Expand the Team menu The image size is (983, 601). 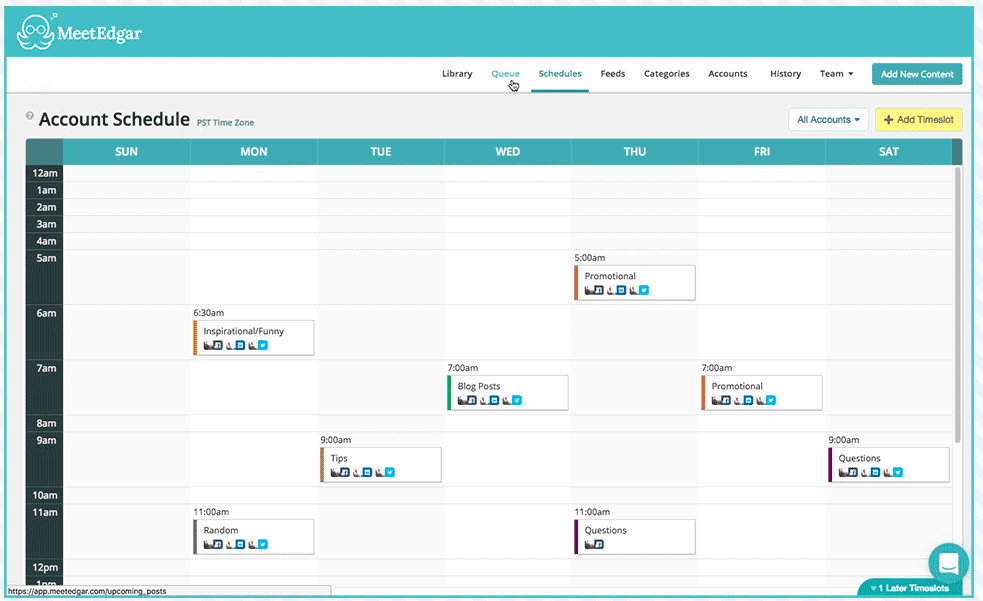(836, 74)
